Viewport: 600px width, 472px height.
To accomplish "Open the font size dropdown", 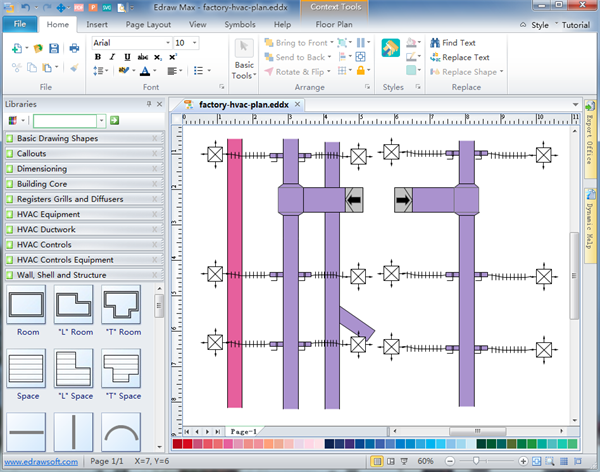I will [194, 43].
